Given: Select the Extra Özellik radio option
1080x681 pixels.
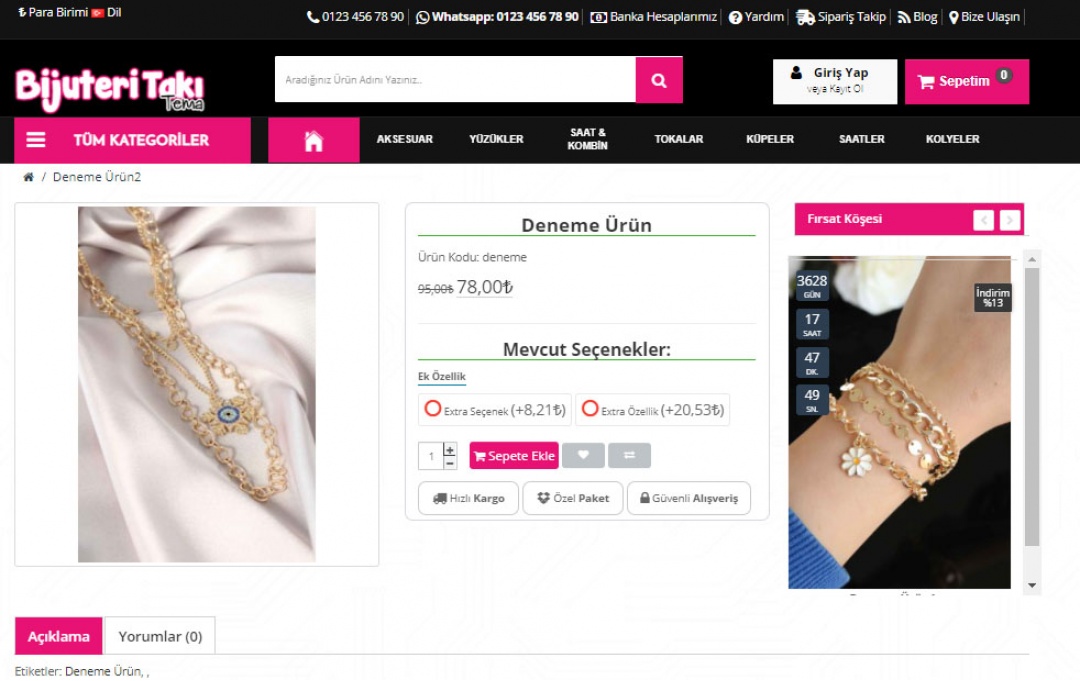Looking at the screenshot, I should pyautogui.click(x=590, y=409).
